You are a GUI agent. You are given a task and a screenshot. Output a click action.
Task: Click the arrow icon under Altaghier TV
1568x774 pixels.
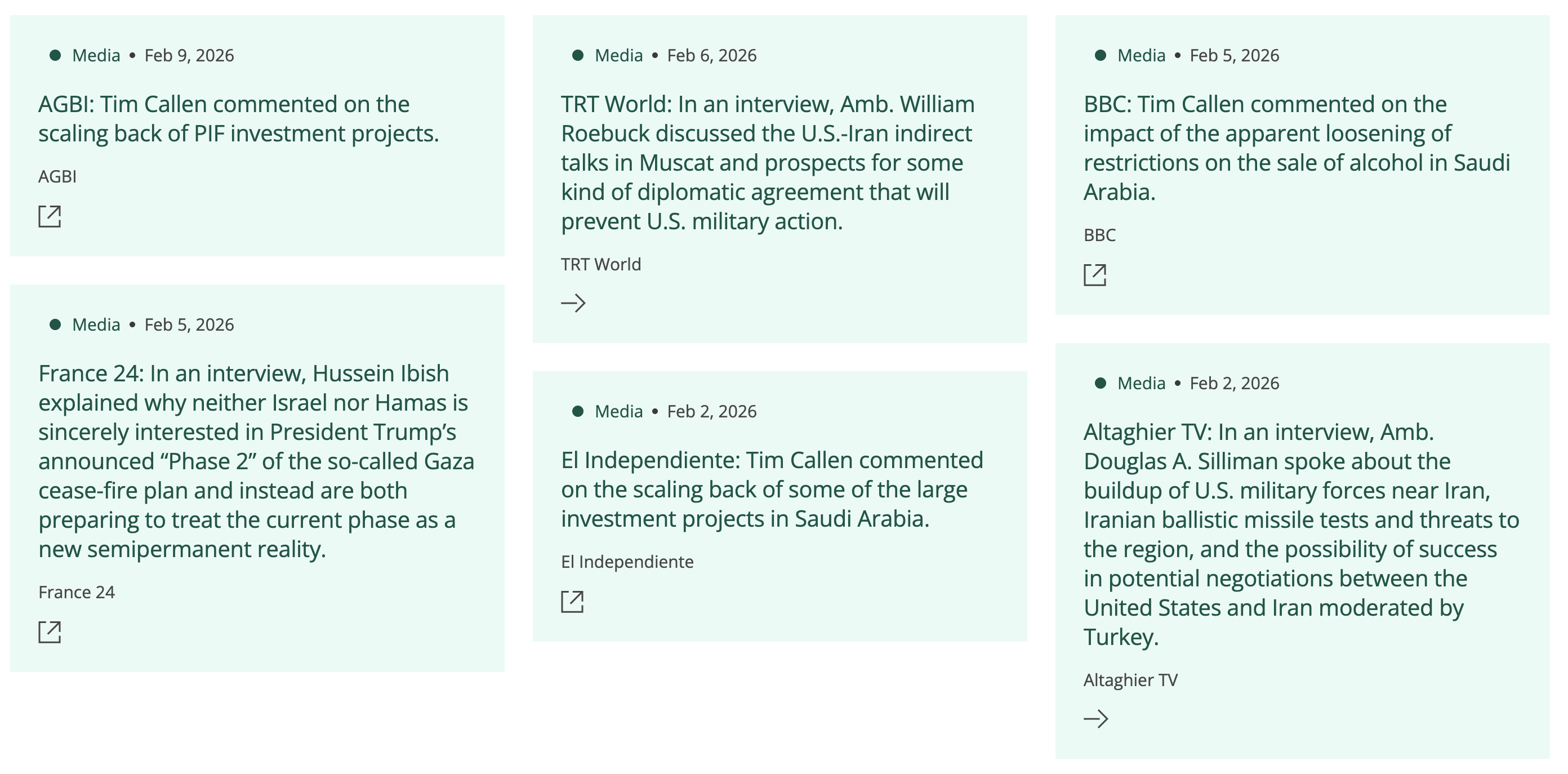point(1095,719)
